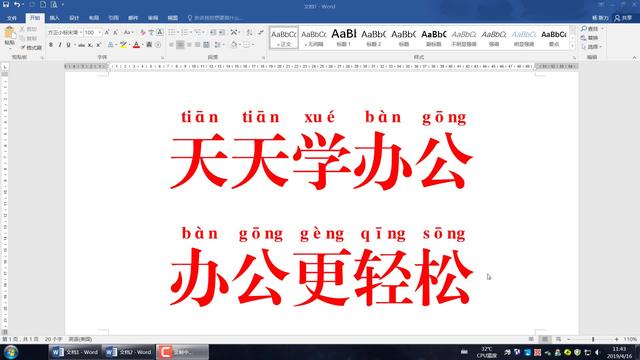
Task: Increase the paragraph indent
Action: click(222, 32)
